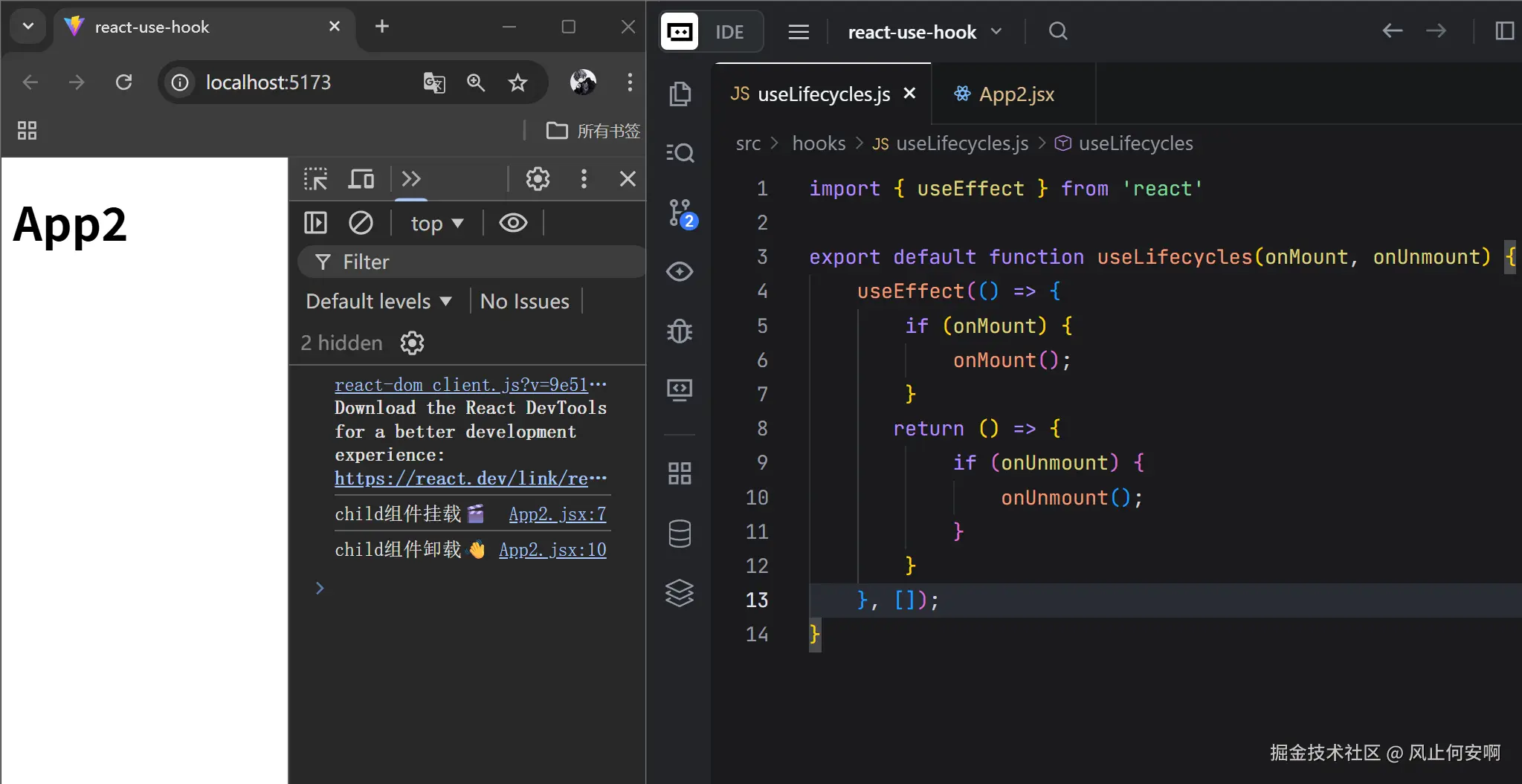Open the source control sidebar icon
Screen dimensions: 1522x784
coord(680,213)
